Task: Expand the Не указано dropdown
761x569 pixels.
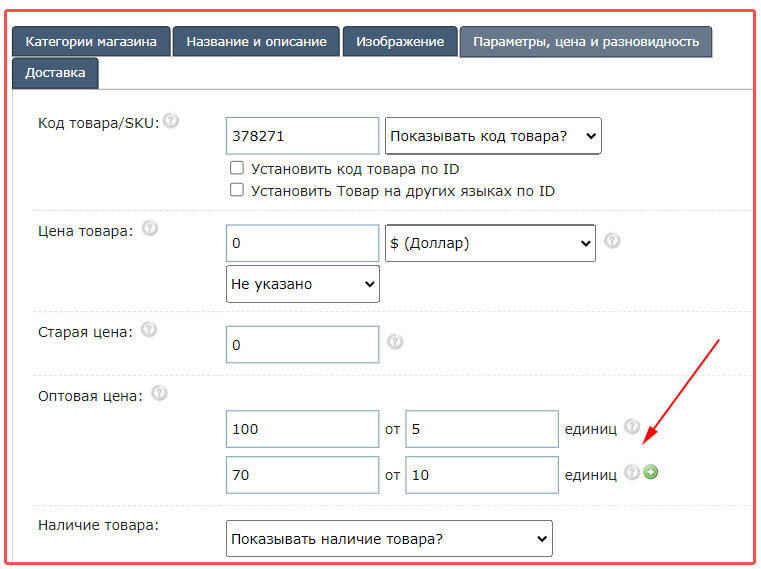Action: (303, 284)
